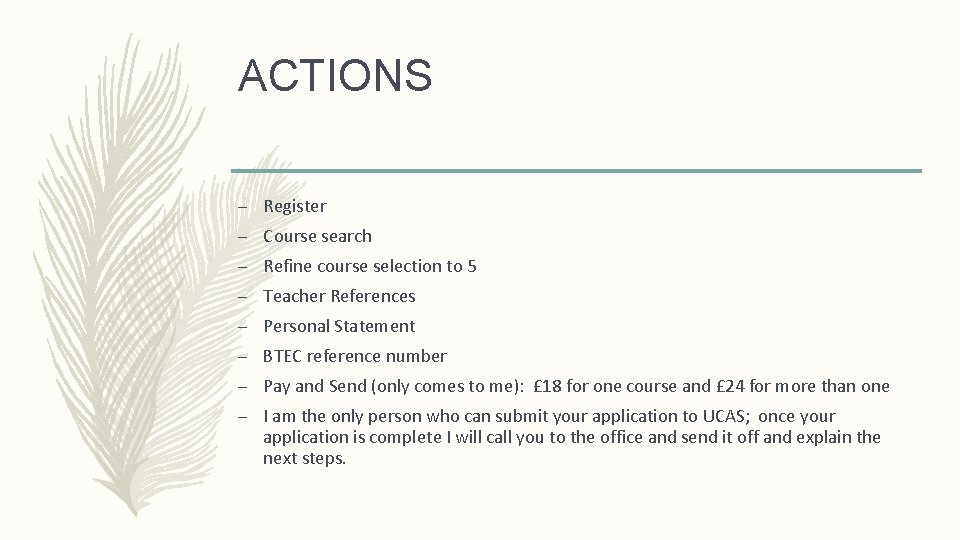The width and height of the screenshot is (960, 540).
Task: Click the Teacher References bullet
Action: [x=339, y=296]
